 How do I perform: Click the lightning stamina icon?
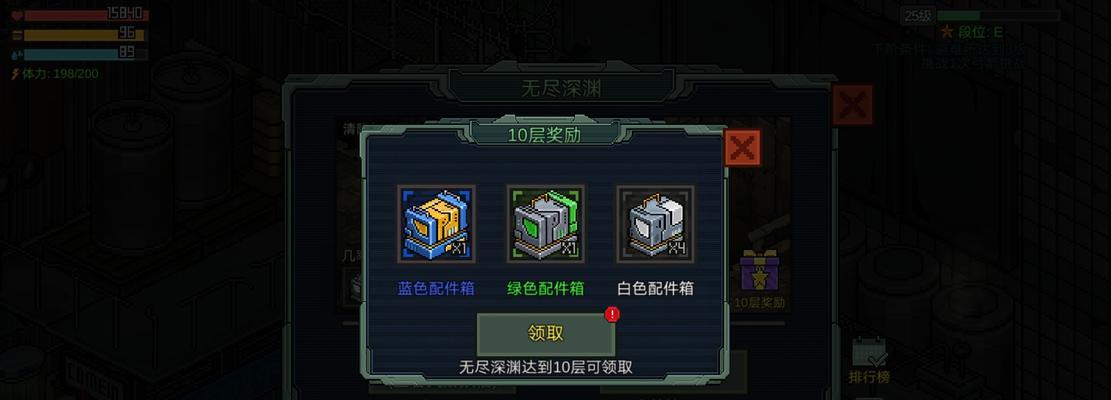16,74
